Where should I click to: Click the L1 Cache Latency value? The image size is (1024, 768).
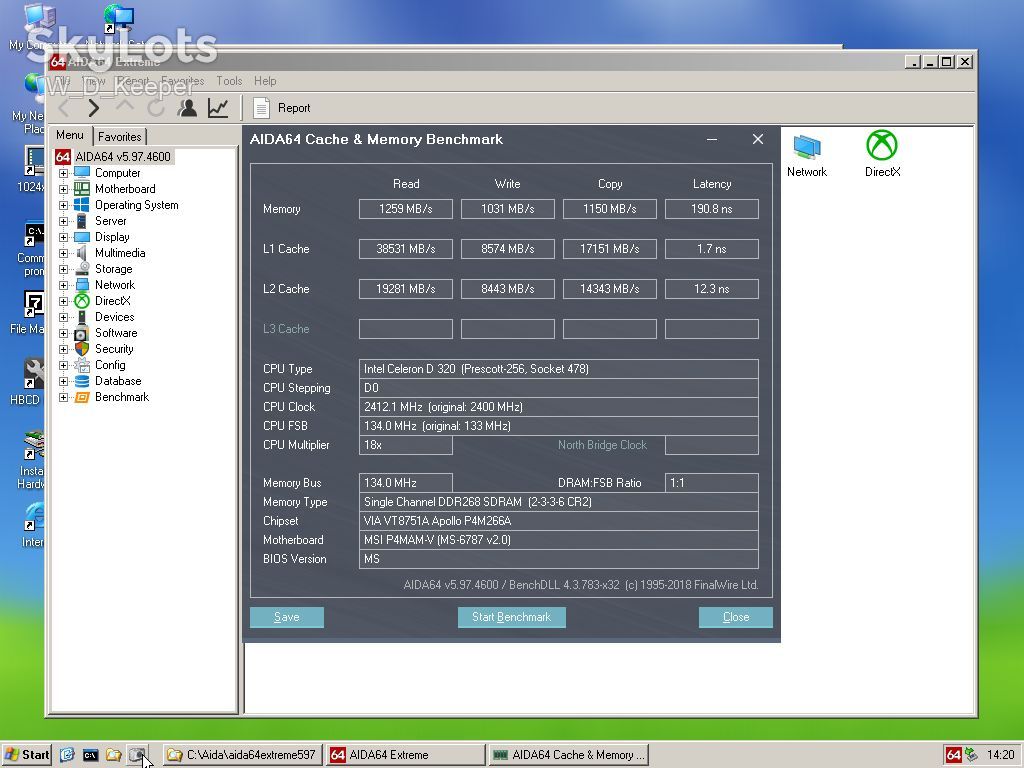(x=712, y=249)
